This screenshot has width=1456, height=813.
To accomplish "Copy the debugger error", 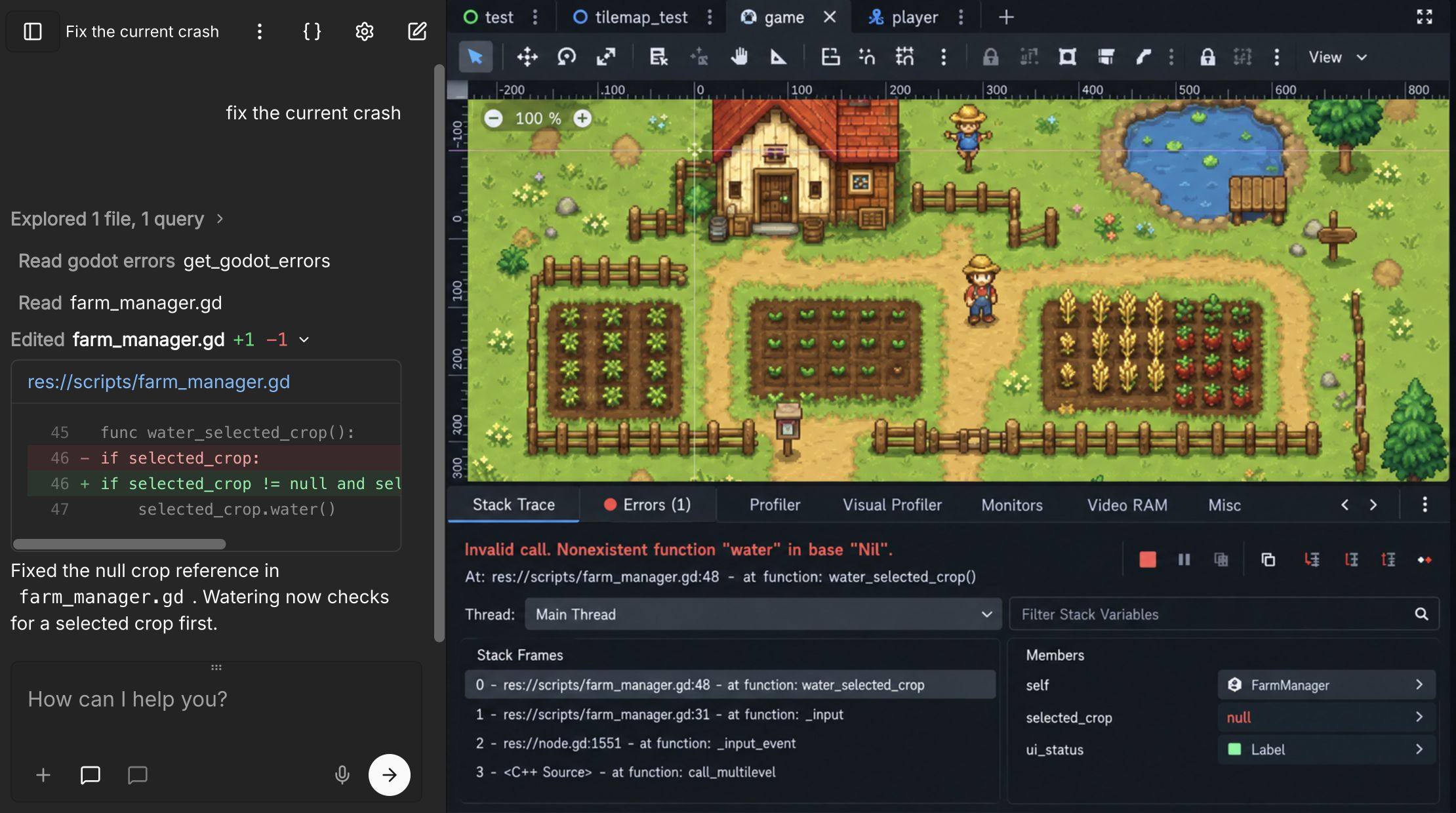I will click(1268, 559).
